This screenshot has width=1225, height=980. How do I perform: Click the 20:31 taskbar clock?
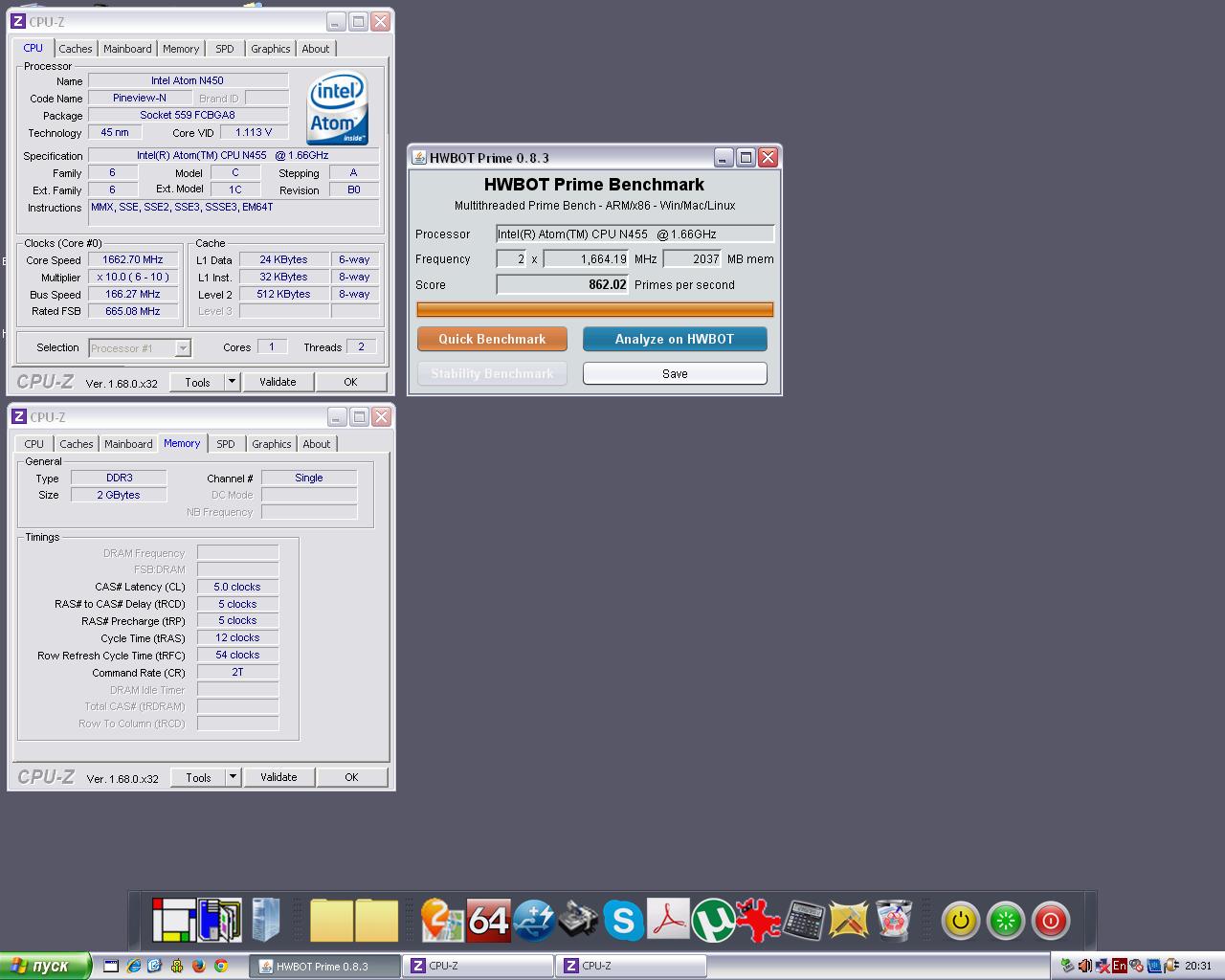(1198, 966)
